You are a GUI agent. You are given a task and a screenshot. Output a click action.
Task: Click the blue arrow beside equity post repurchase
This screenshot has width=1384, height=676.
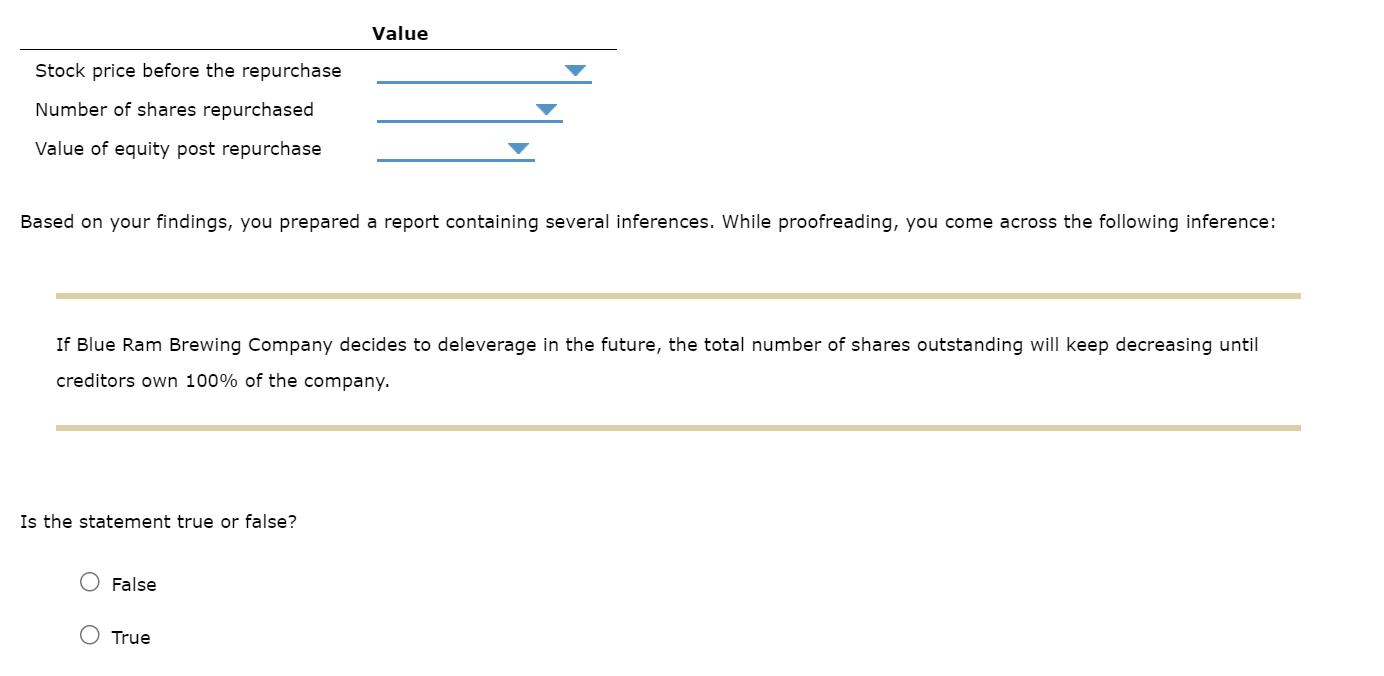[518, 148]
